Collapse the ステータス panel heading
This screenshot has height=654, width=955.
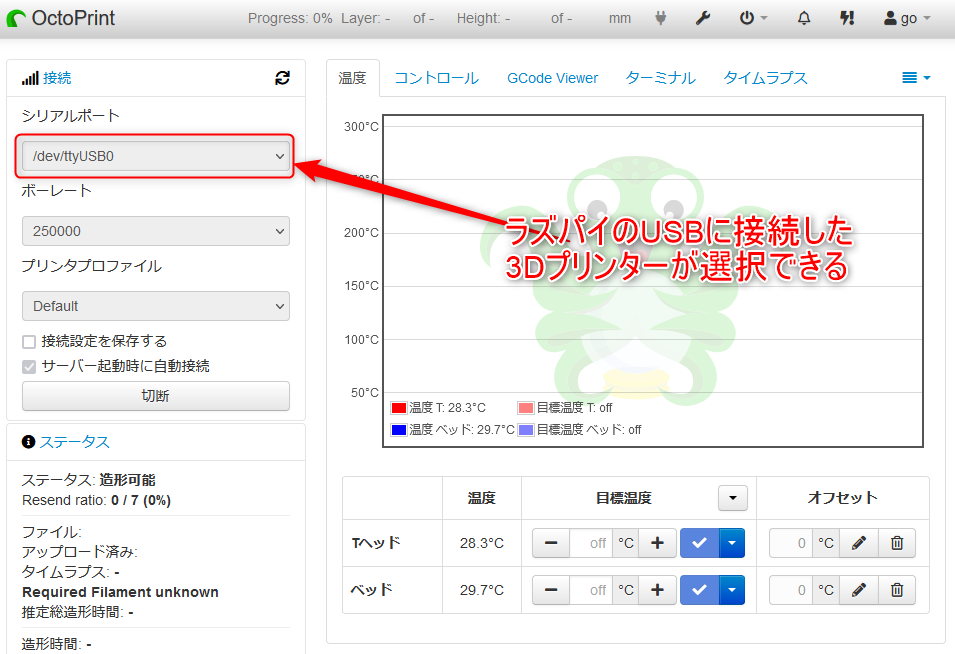point(74,441)
